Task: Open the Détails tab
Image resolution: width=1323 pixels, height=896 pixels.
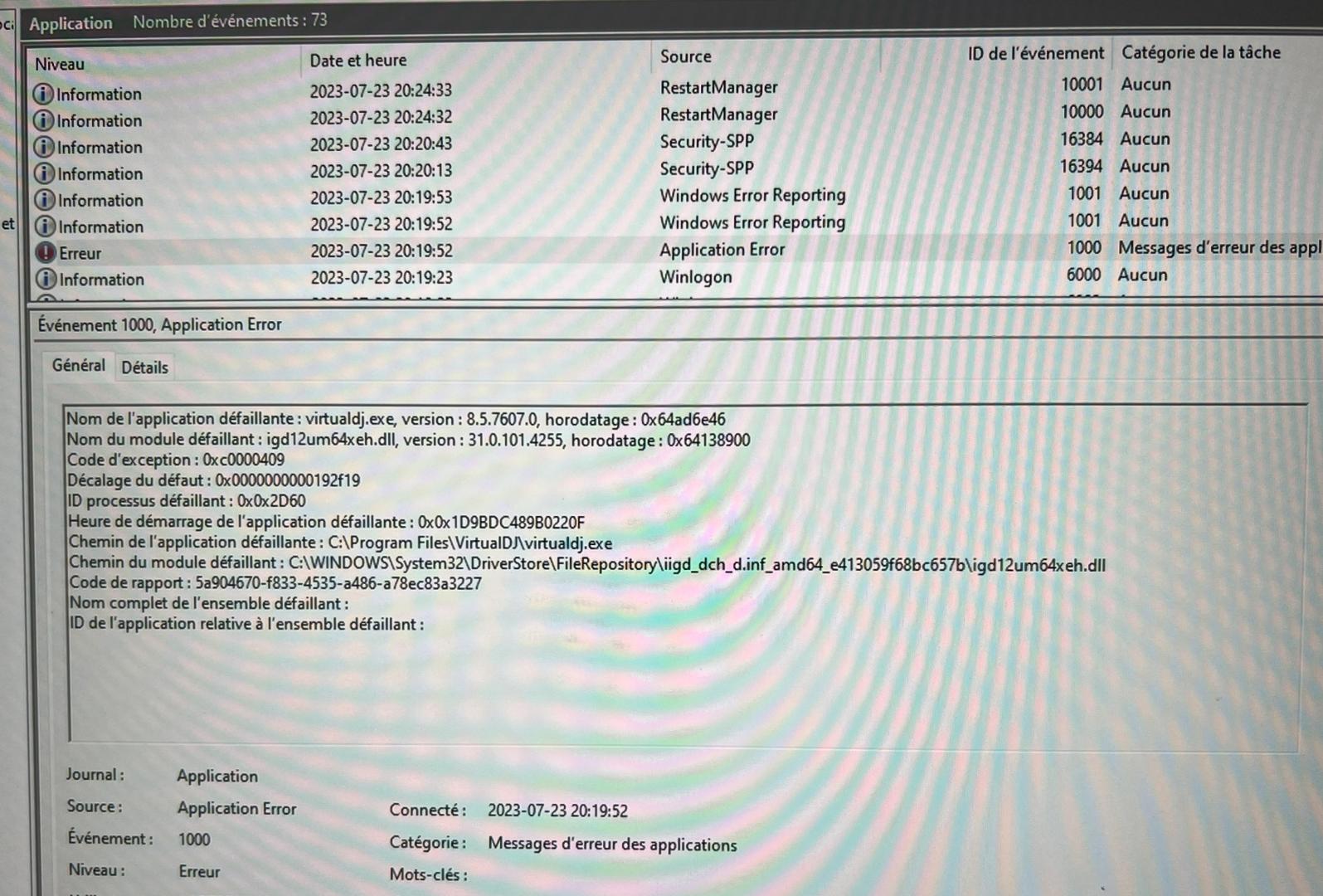Action: [144, 368]
